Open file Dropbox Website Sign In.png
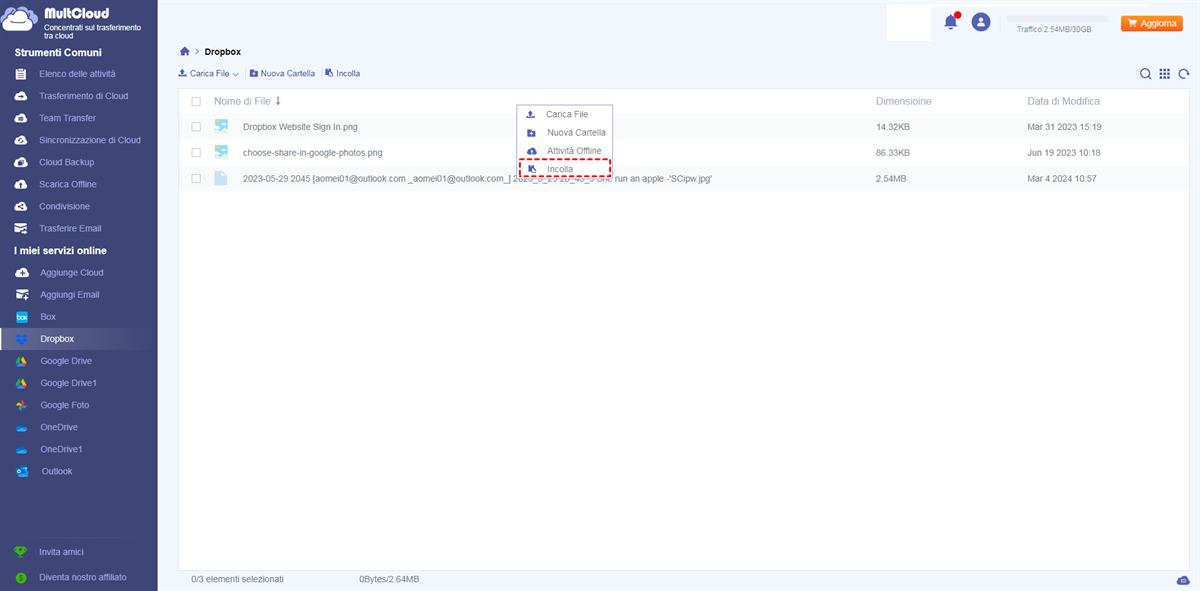Viewport: 1200px width, 591px height. pos(299,127)
